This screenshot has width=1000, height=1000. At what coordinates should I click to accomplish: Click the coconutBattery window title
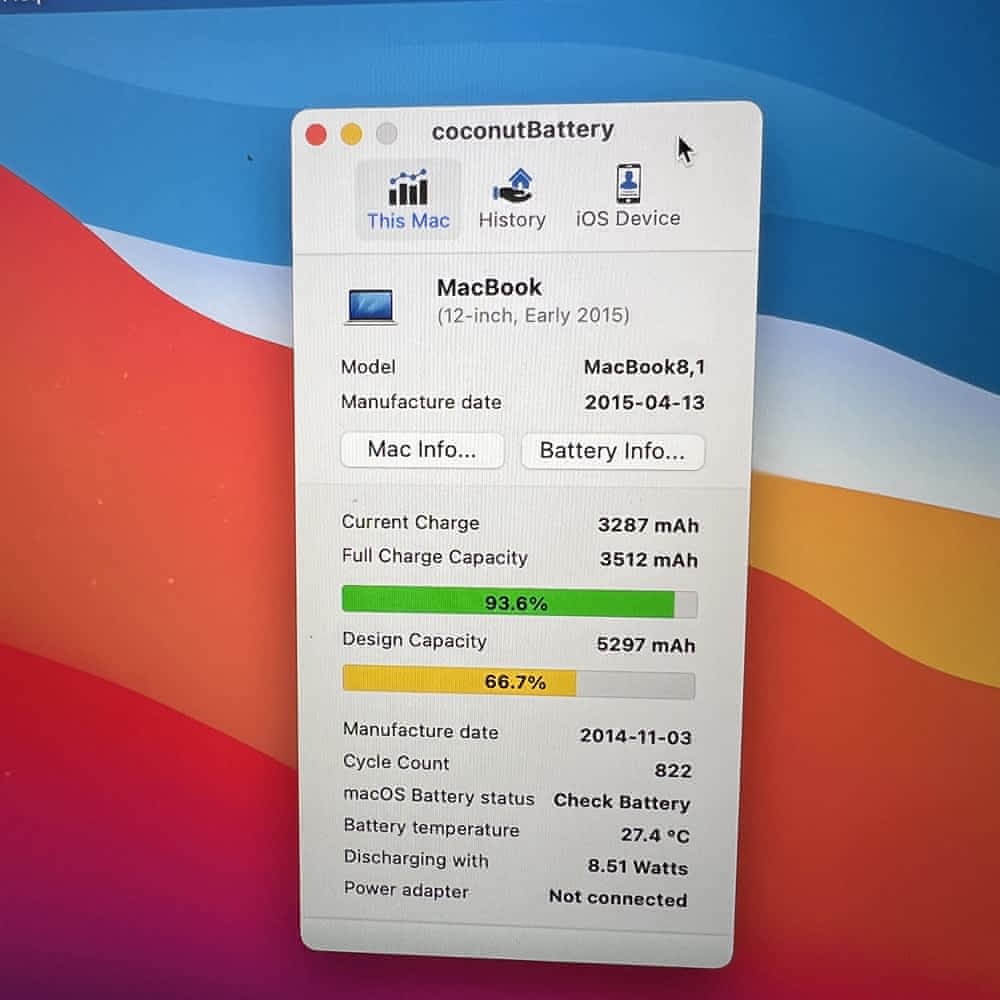point(522,131)
